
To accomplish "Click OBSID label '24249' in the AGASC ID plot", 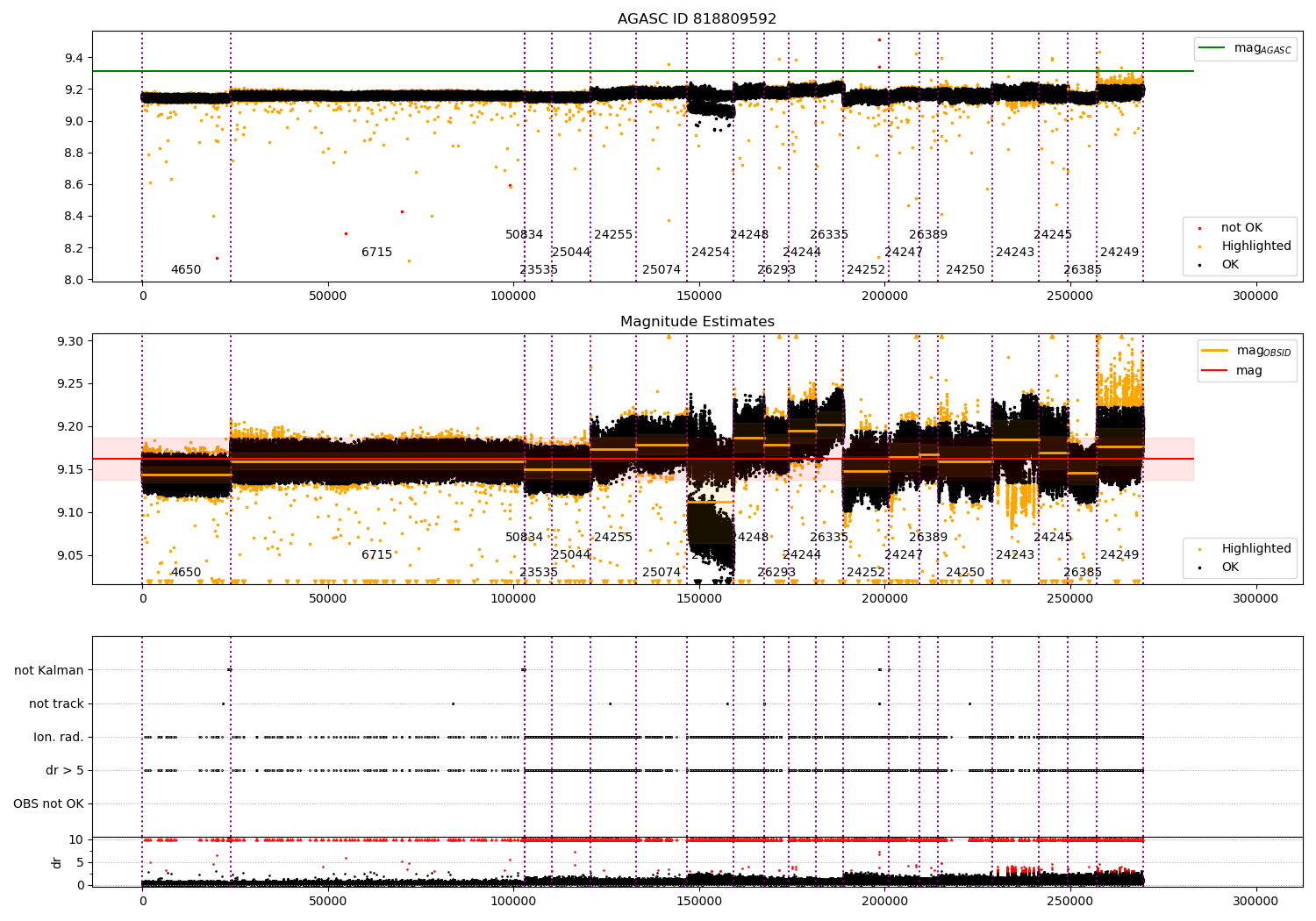I will point(1119,253).
